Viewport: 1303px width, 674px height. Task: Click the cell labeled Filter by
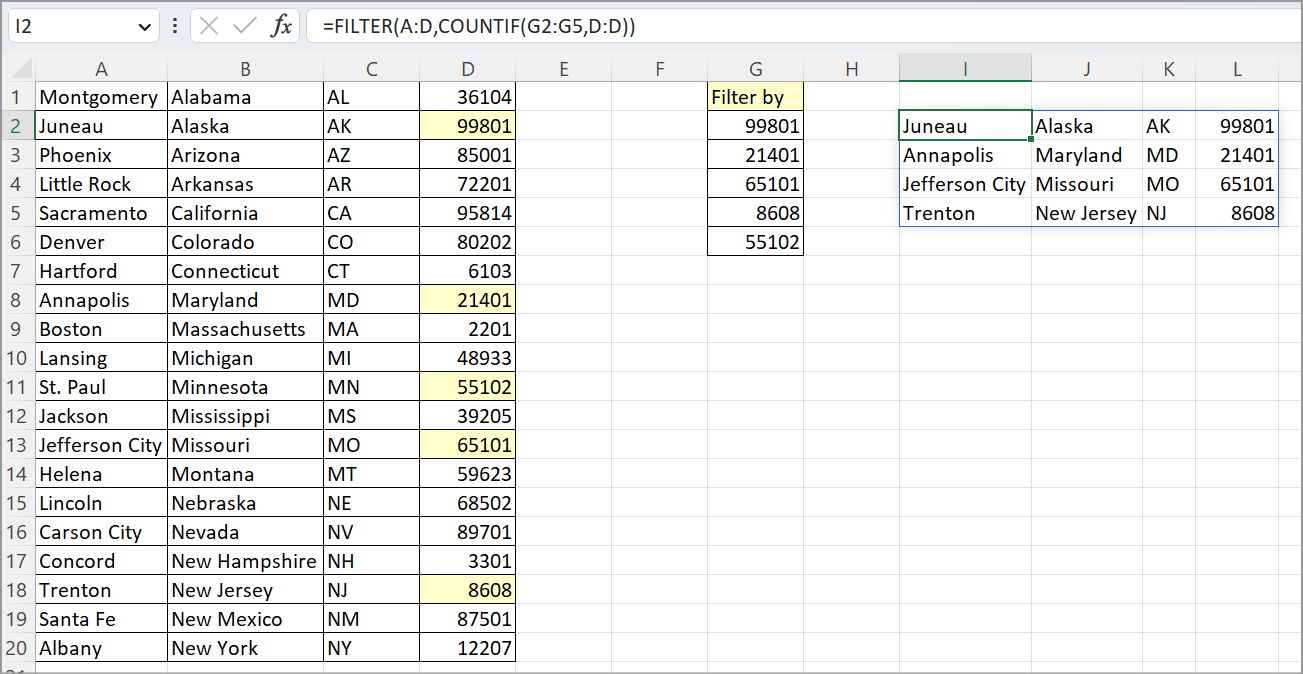755,97
